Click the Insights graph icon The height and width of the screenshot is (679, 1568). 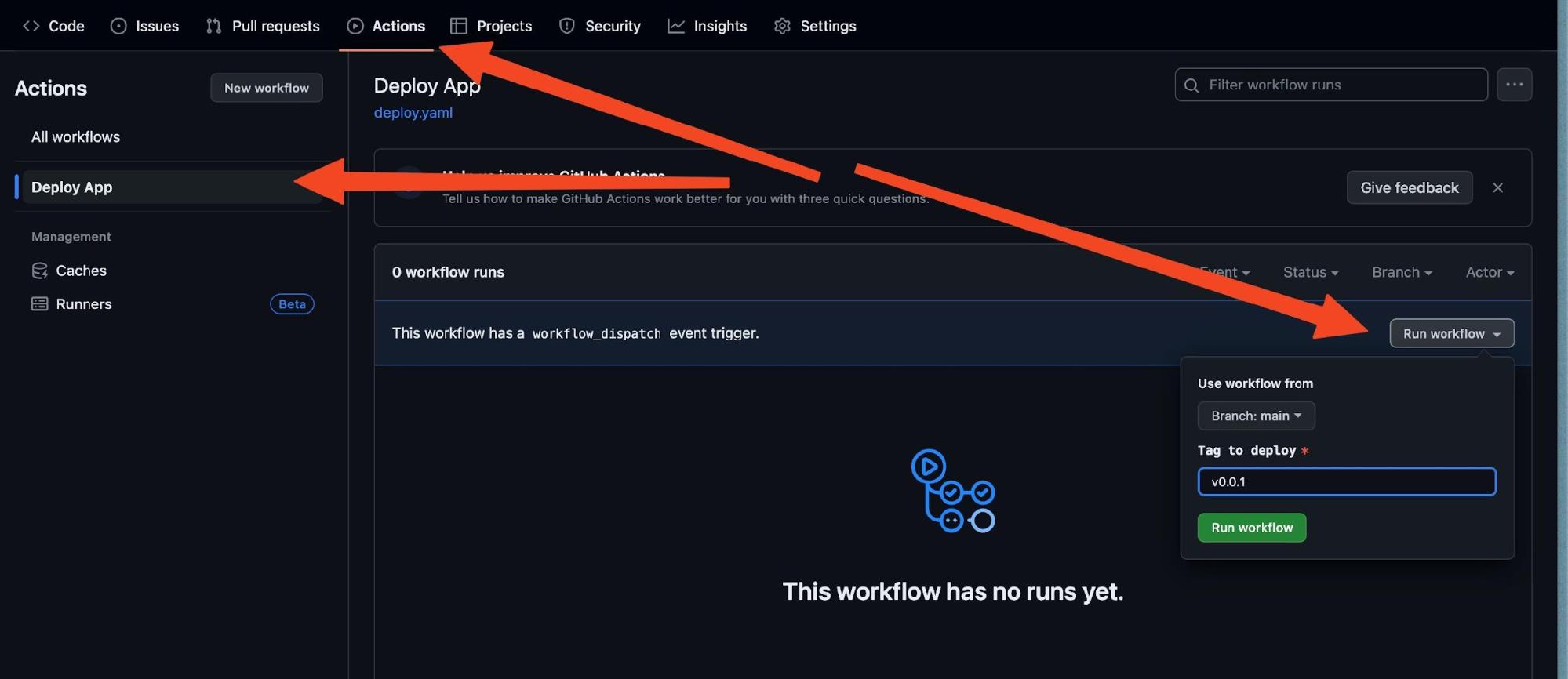point(676,26)
